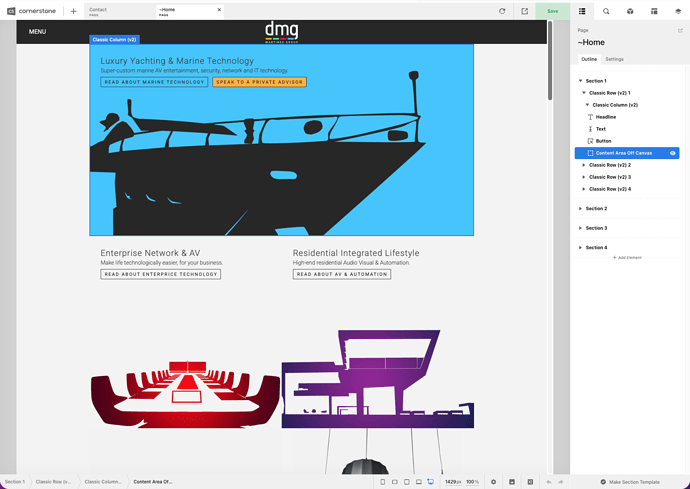Open the Outline list panel icon

[582, 11]
